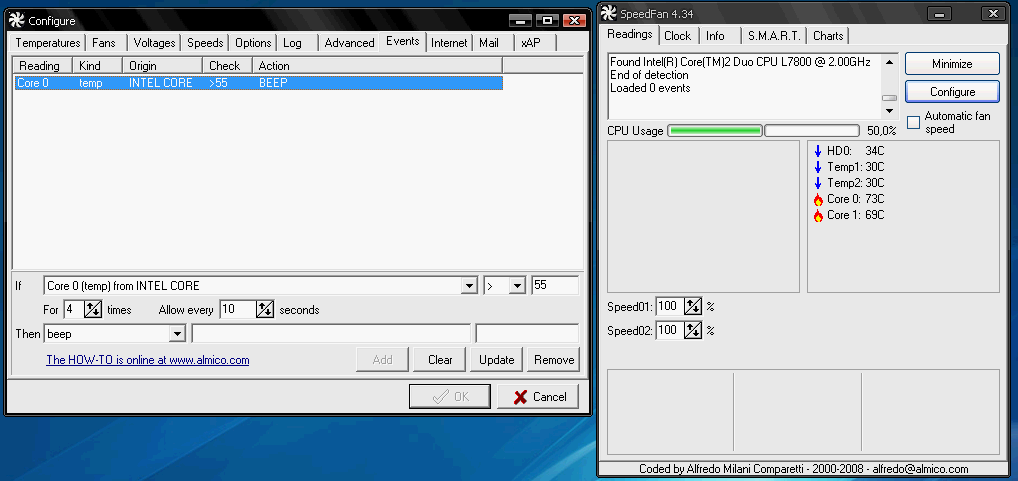Click the flame icon next to Core 0
This screenshot has width=1018, height=481.
click(818, 199)
